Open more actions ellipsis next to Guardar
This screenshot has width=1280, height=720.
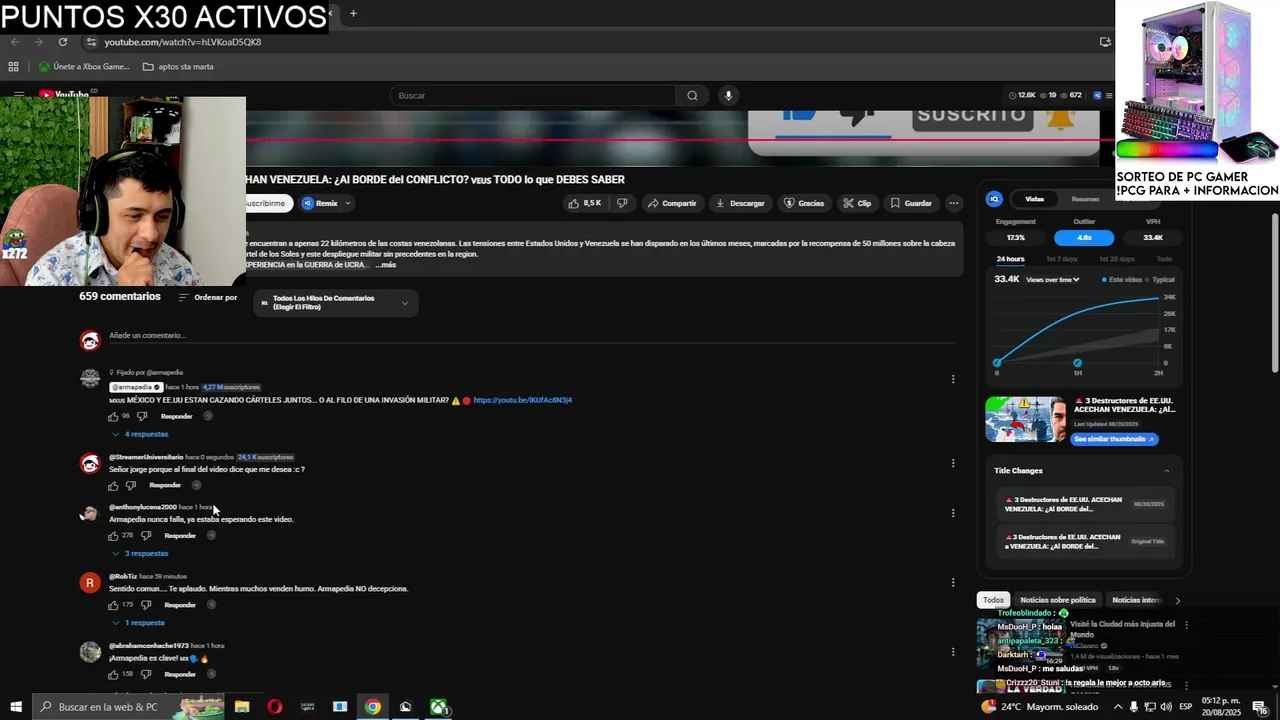954,203
